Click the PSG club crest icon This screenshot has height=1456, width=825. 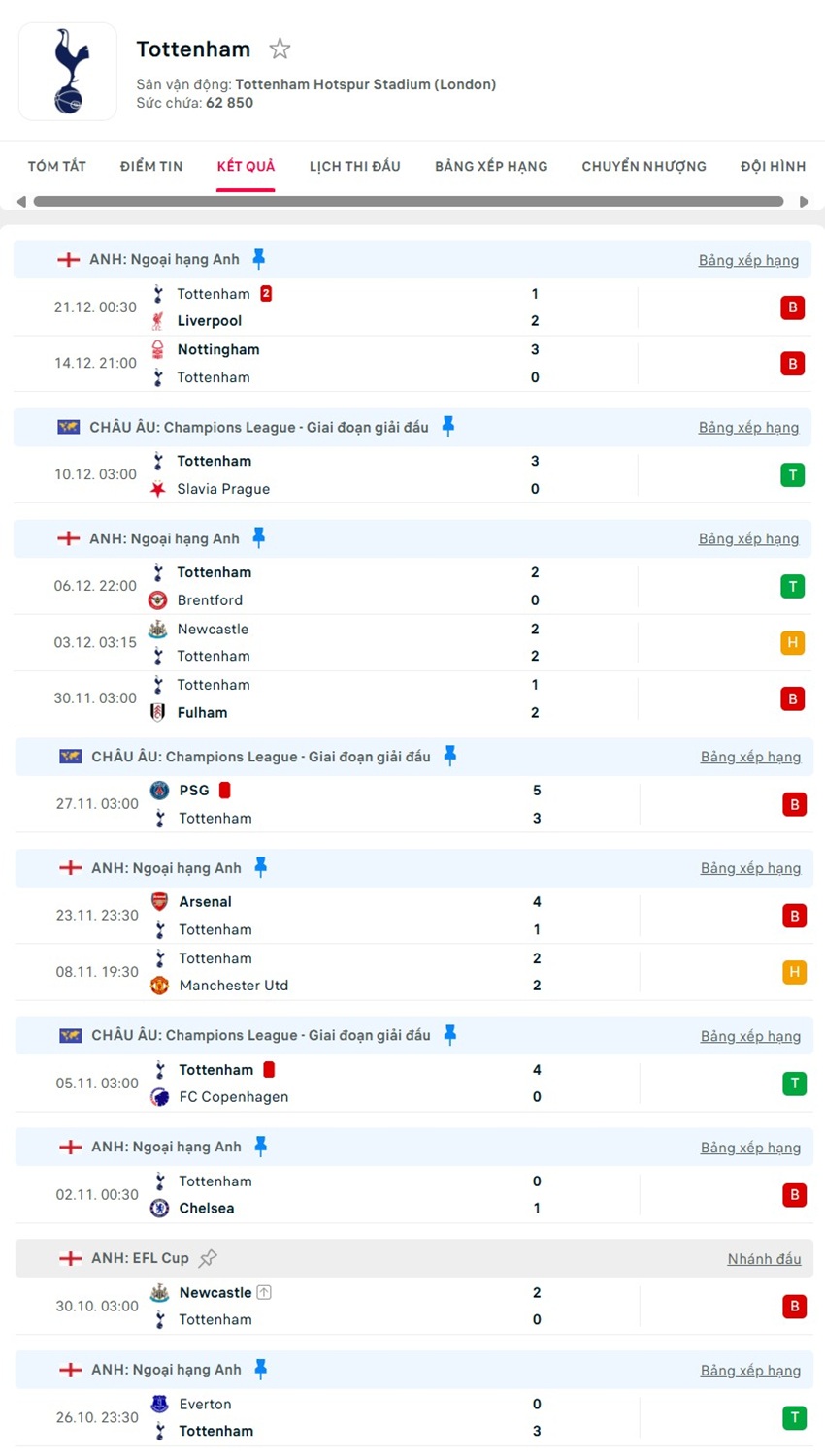click(x=158, y=791)
